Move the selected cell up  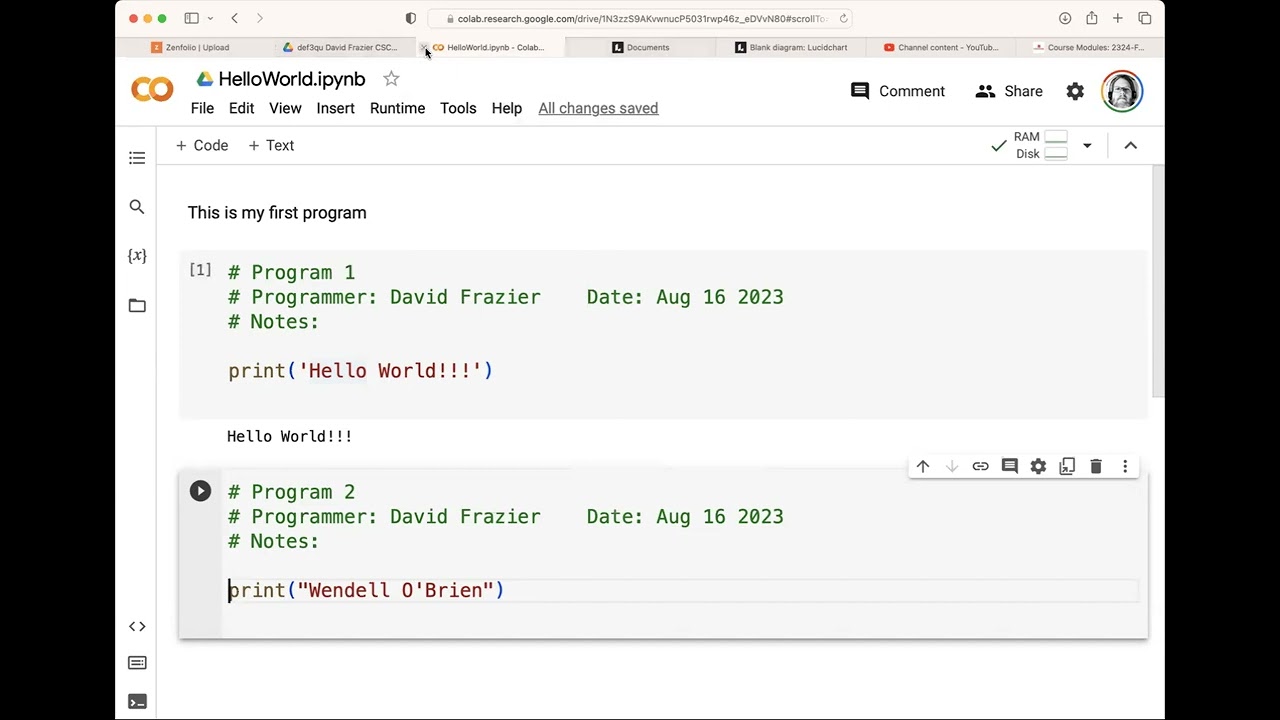[923, 467]
